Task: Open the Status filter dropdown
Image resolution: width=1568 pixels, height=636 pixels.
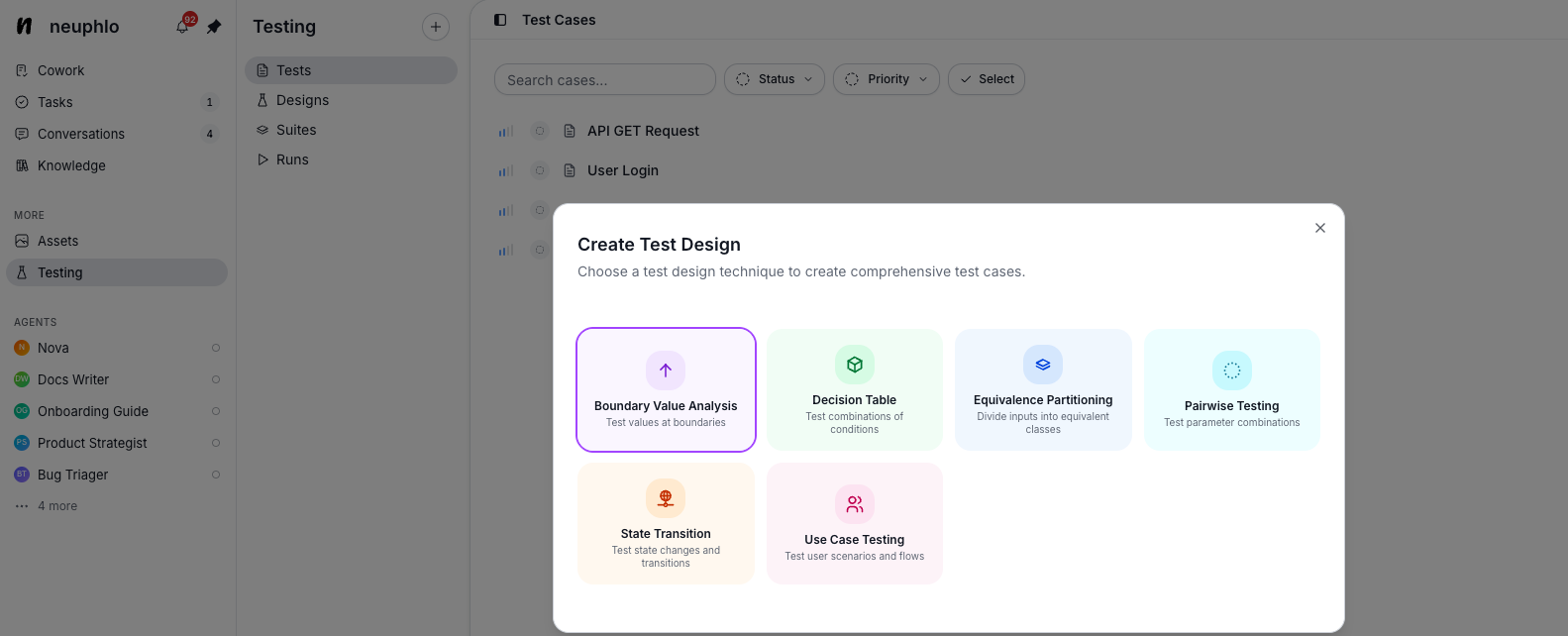Action: pos(775,79)
